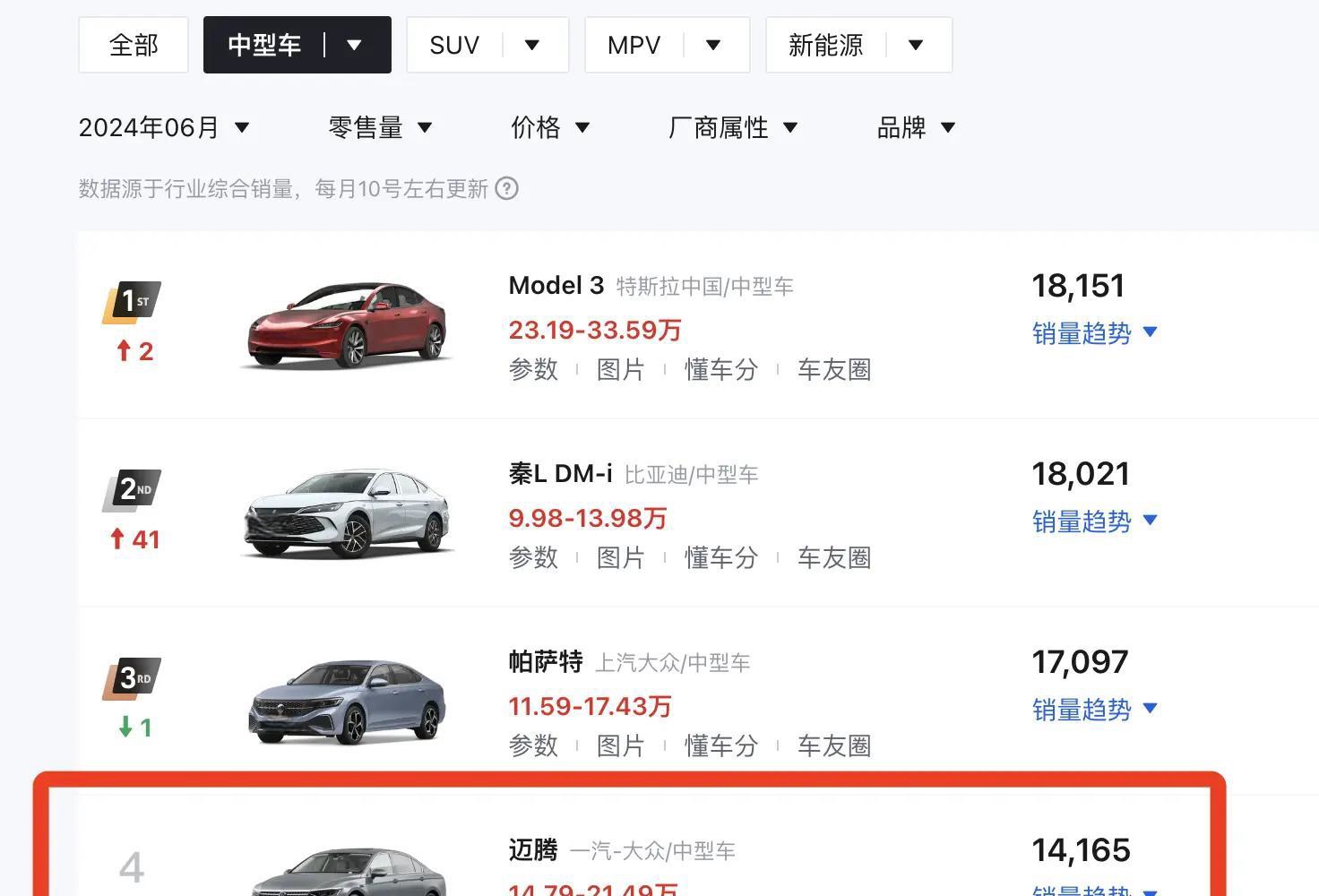Screen dimensions: 1319x896
Task: Open the 2024年06月 date selector
Action: 164,128
